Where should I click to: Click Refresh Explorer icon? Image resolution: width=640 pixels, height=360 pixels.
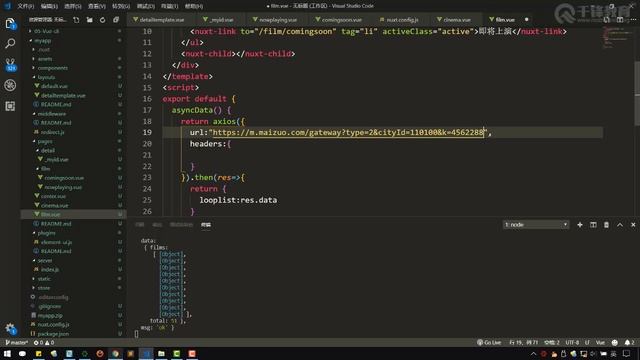102,20
